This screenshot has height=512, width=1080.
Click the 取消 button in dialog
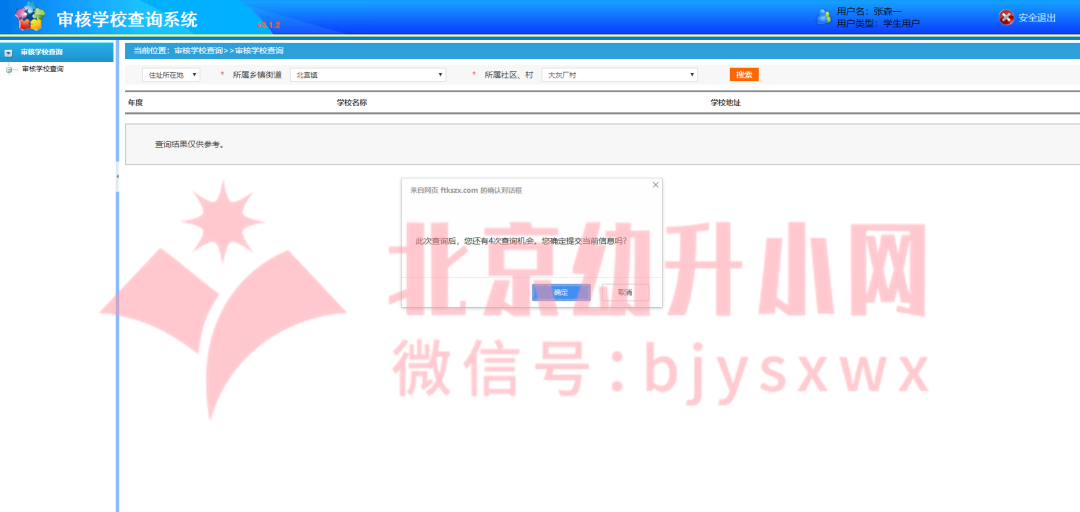click(625, 292)
